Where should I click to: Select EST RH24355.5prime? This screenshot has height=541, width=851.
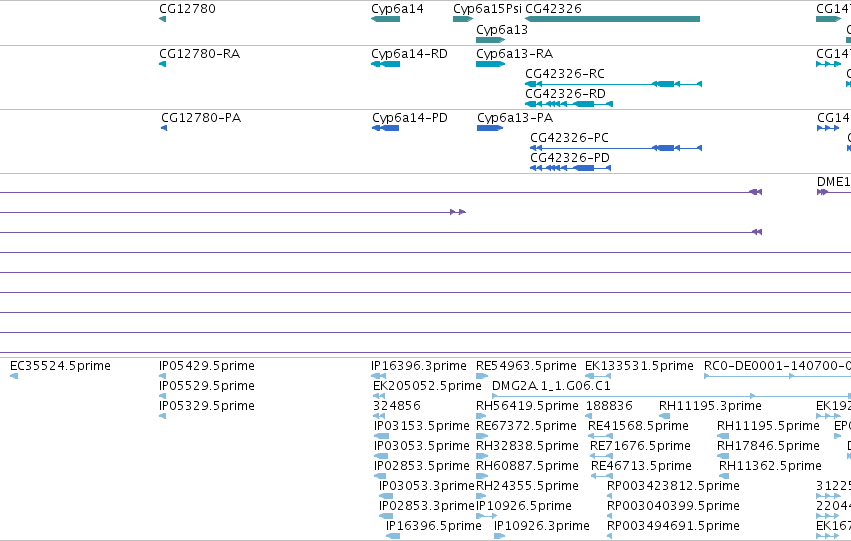527,486
